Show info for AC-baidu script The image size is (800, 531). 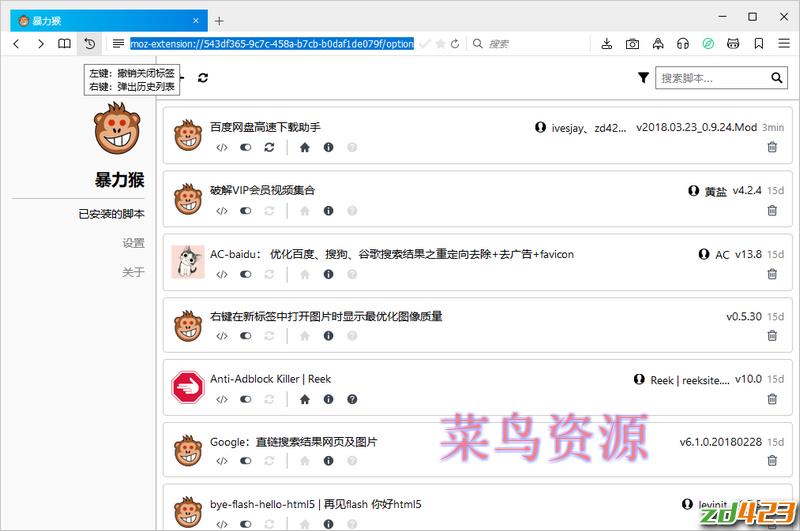click(329, 274)
